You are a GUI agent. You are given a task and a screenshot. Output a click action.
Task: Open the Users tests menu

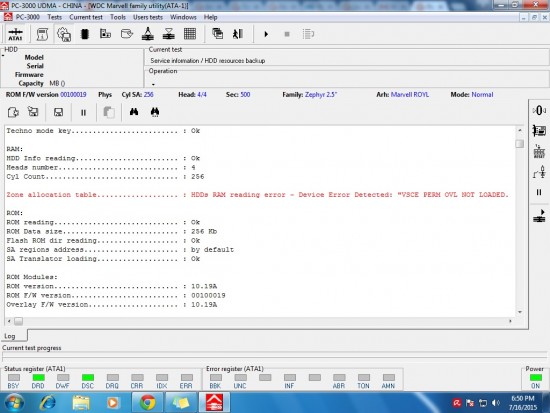point(148,17)
